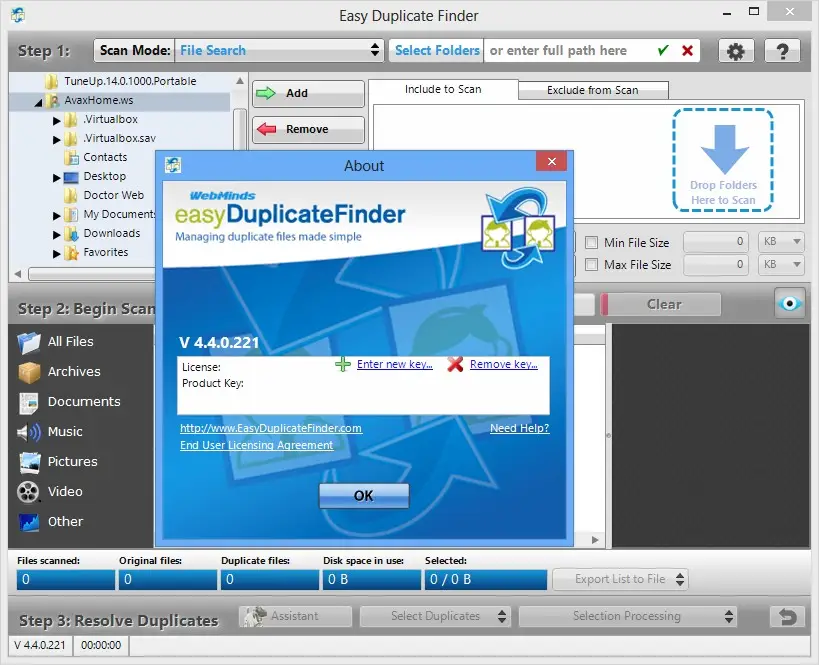Open the Select Duplicates dropdown
This screenshot has width=819, height=665.
(436, 616)
